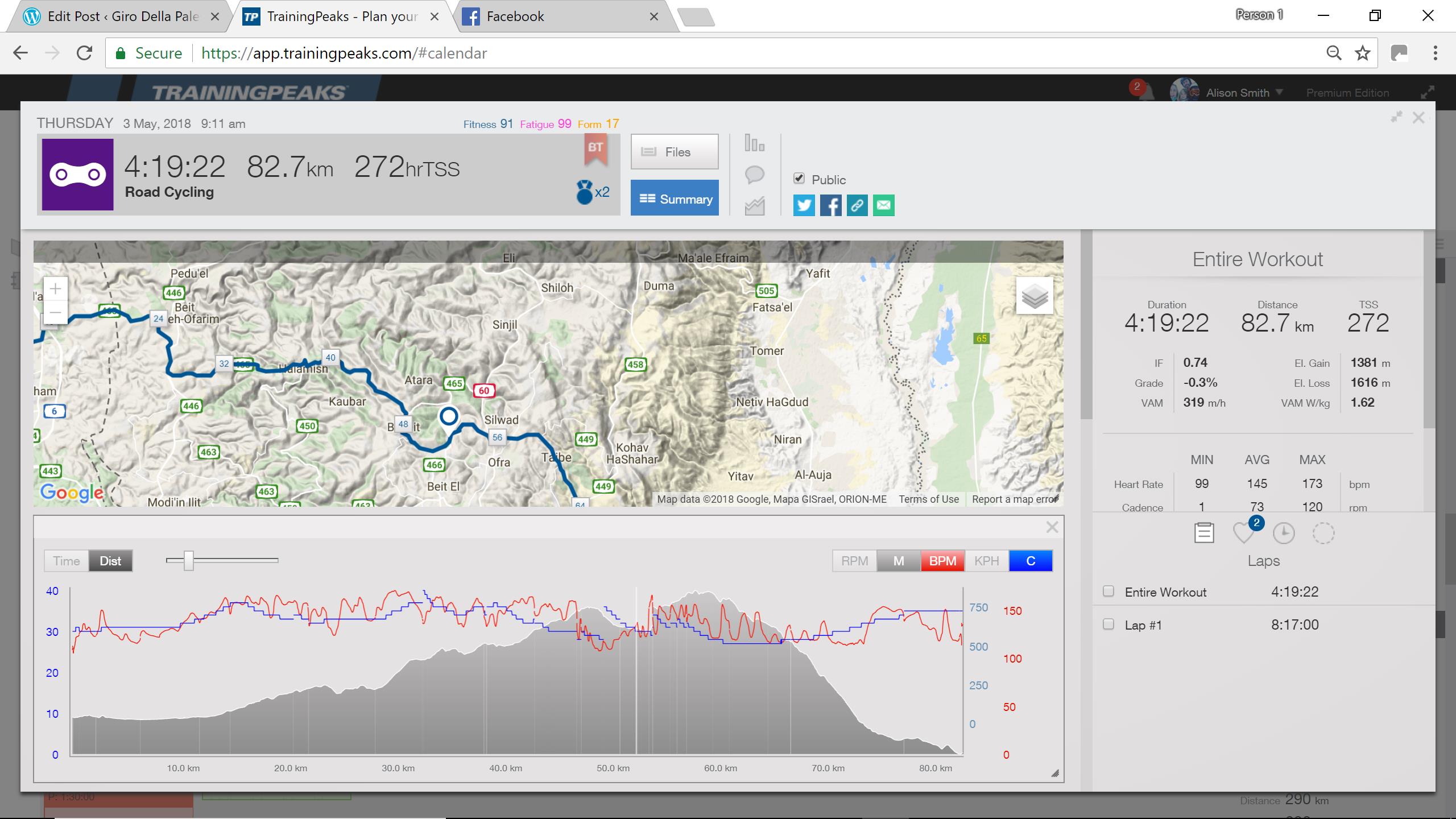
Task: Toggle the BPM graph series
Action: (942, 561)
